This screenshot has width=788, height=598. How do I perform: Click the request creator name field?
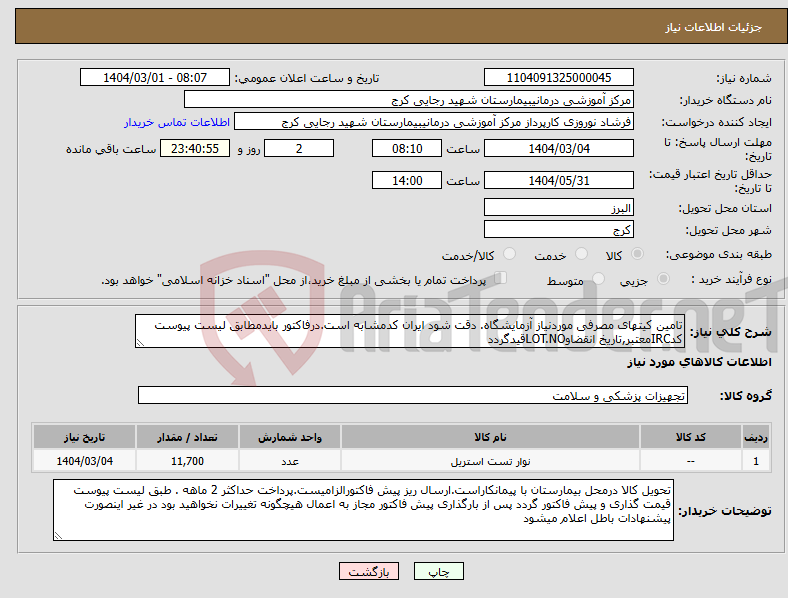pos(434,122)
